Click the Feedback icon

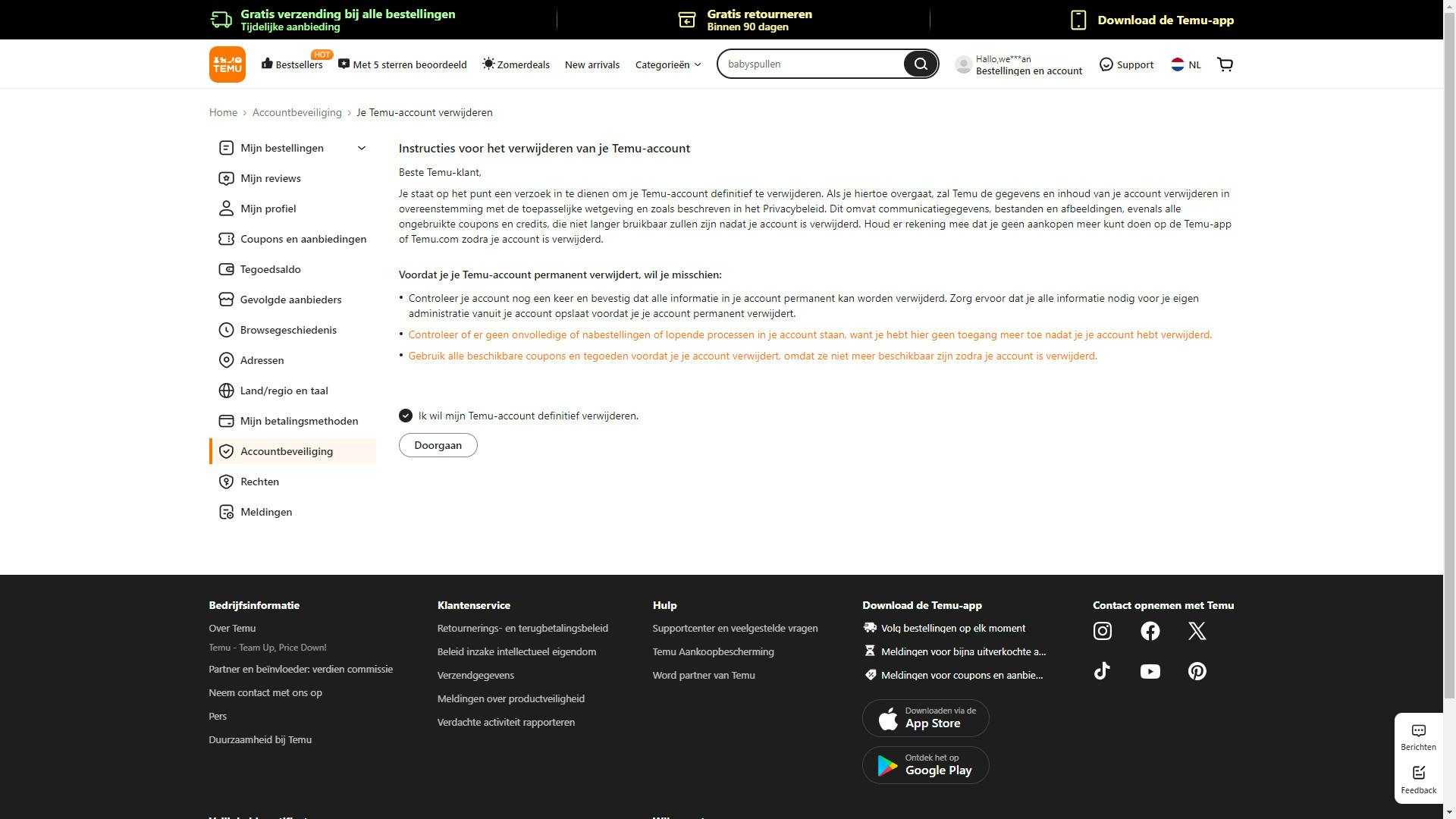(1418, 773)
